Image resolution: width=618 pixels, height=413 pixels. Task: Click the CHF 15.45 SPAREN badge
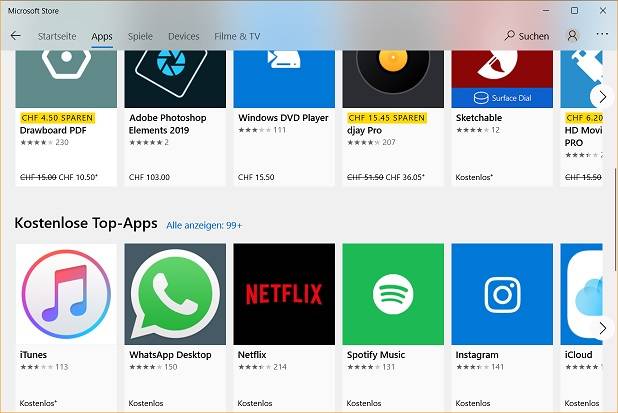387,118
